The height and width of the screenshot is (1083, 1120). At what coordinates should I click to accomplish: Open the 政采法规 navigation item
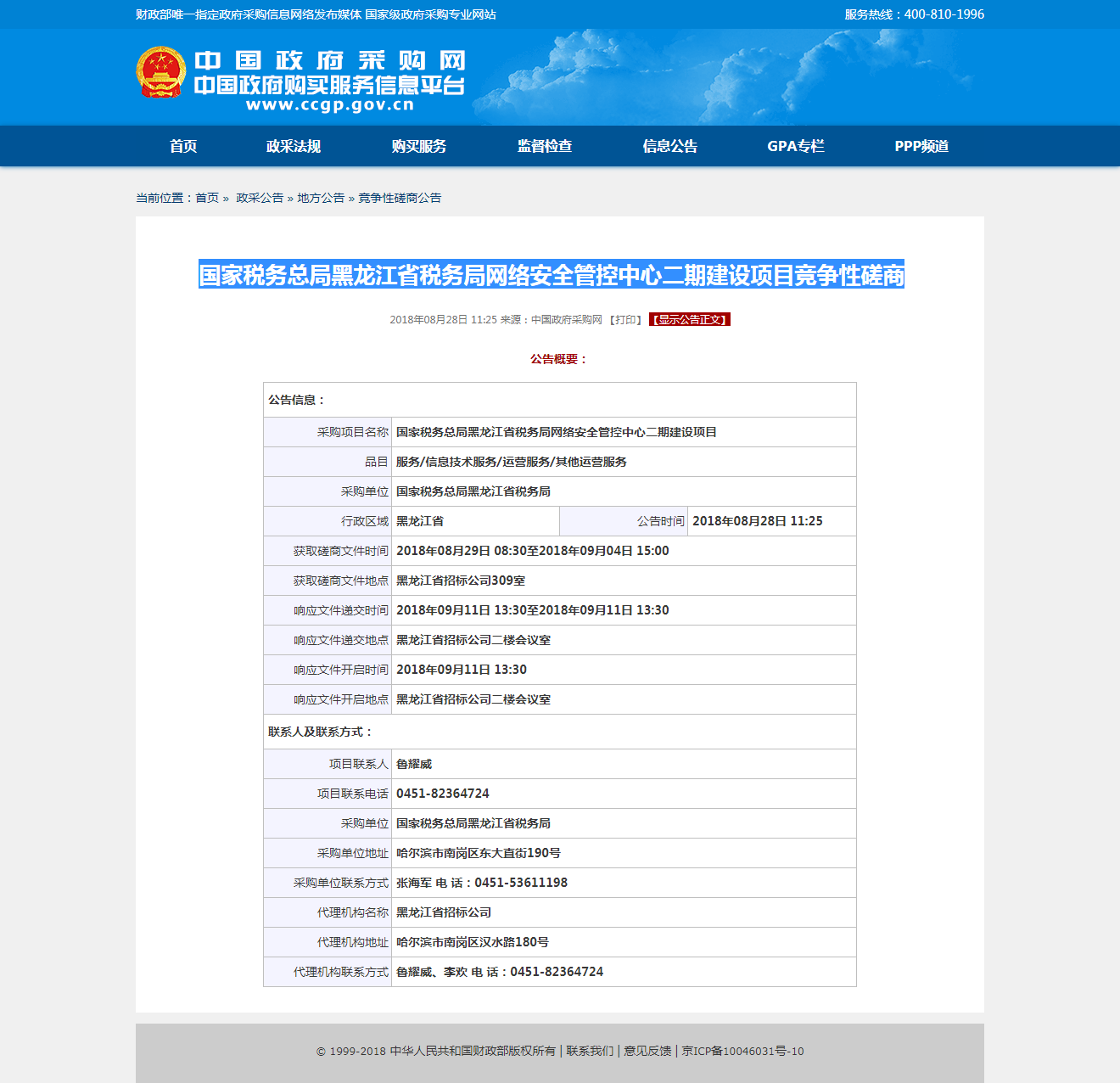pos(294,146)
